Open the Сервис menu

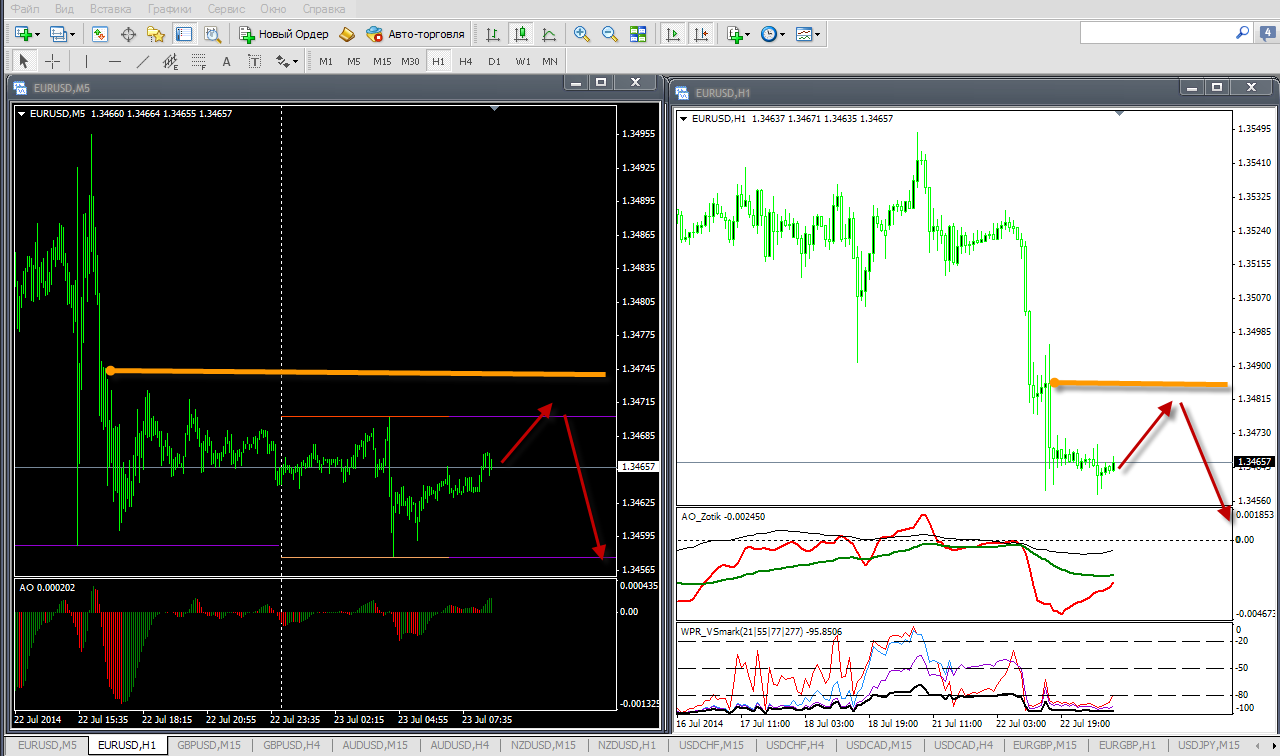(x=227, y=8)
